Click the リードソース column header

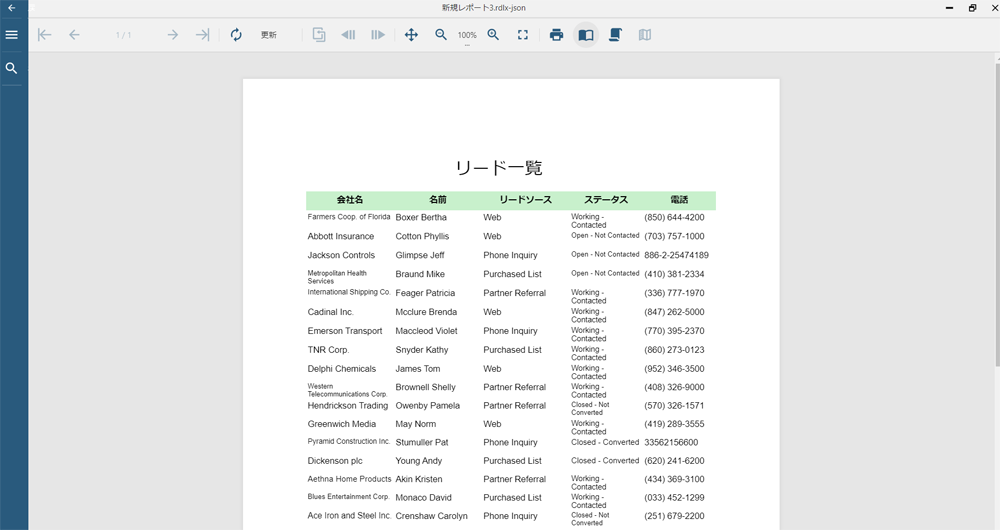(x=525, y=200)
